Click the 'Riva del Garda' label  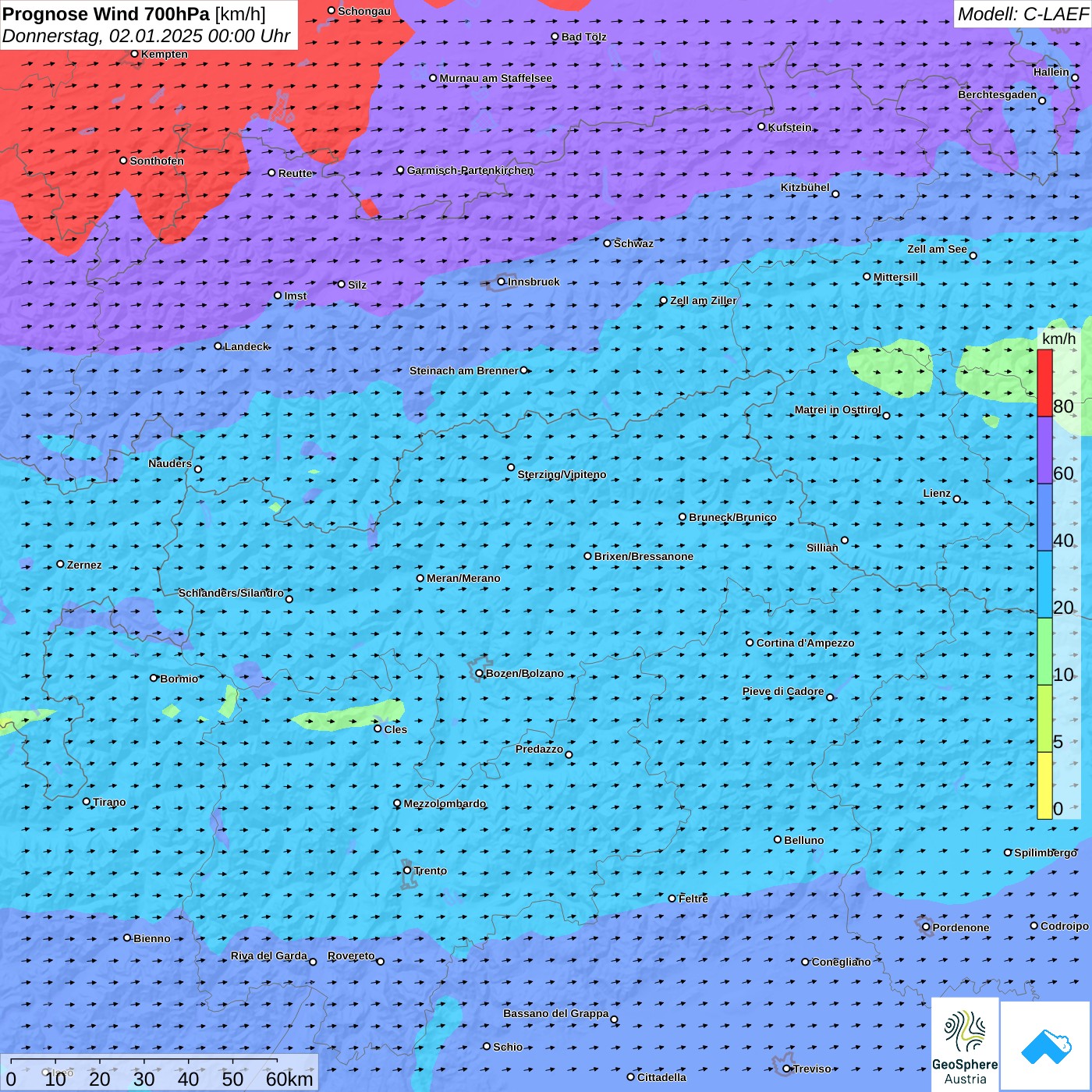coord(269,955)
